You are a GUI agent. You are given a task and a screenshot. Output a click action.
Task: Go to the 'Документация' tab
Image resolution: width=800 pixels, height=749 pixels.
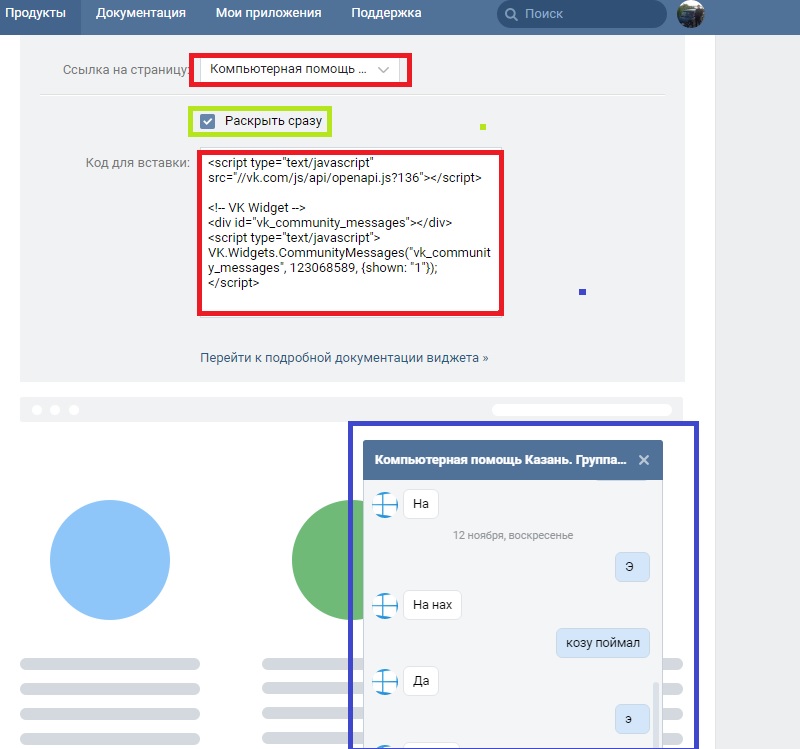click(x=141, y=13)
